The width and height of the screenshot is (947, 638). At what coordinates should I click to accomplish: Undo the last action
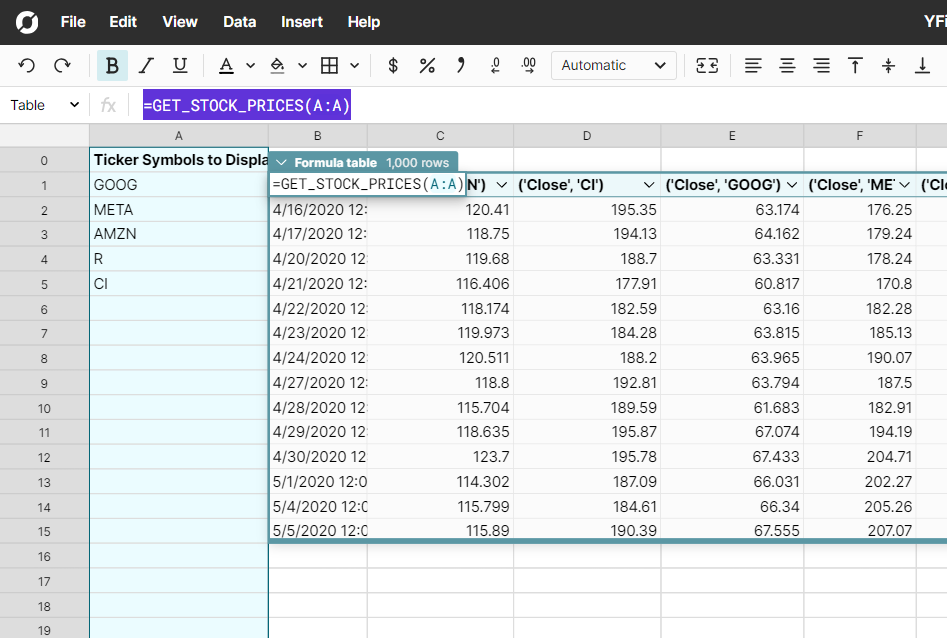click(28, 65)
